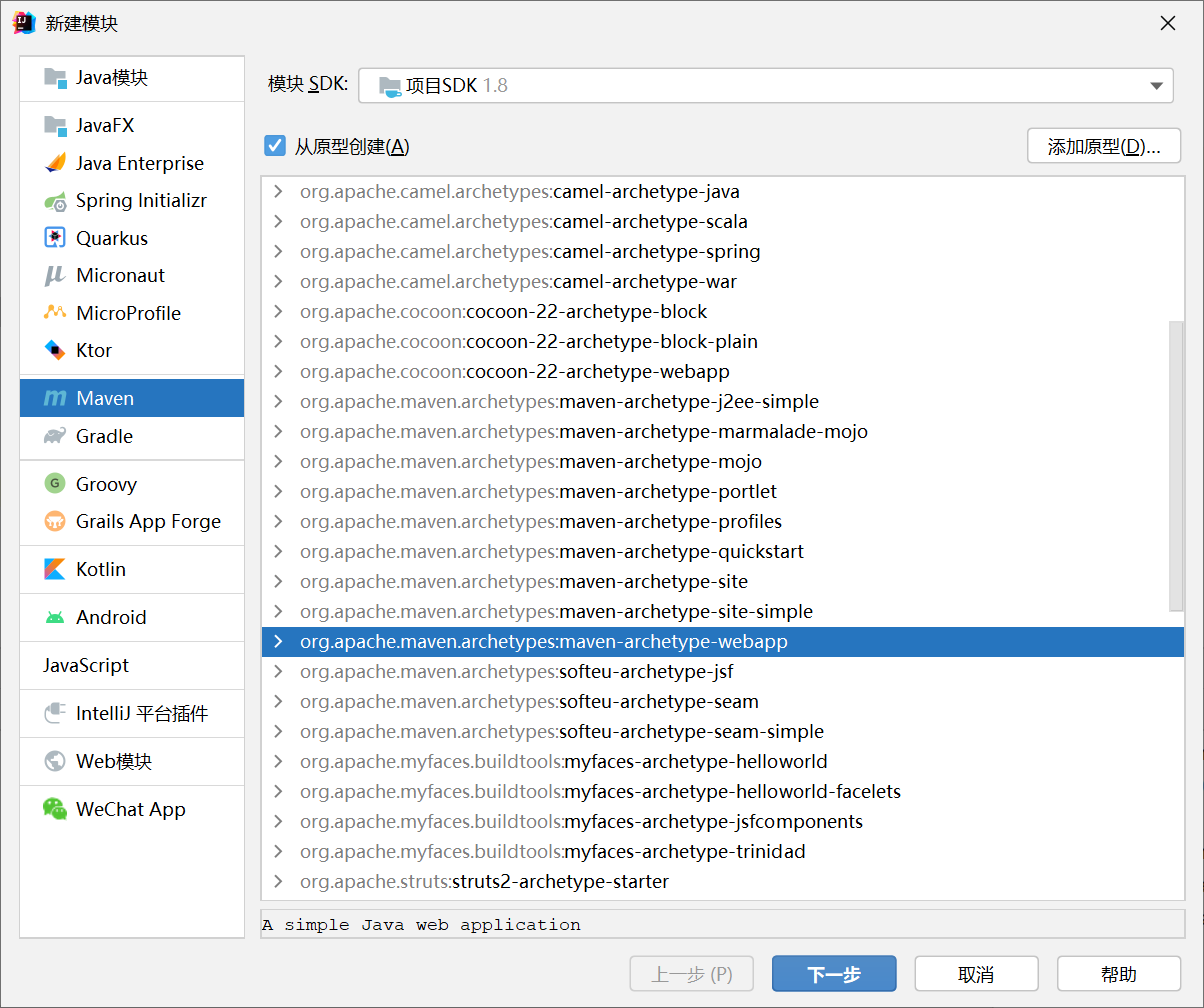The height and width of the screenshot is (1008, 1204).
Task: Expand myfaces-archetype-helloworld node
Action: coord(279,761)
